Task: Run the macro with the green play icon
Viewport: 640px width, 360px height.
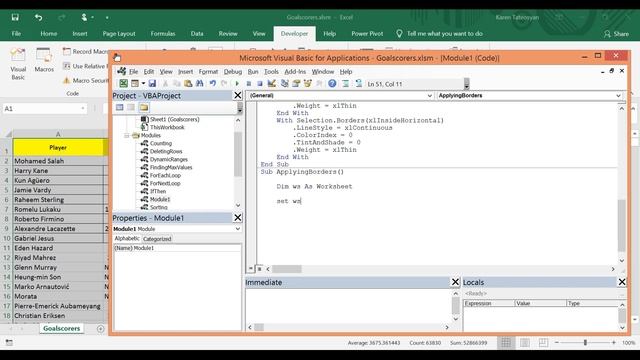Action: pos(237,83)
